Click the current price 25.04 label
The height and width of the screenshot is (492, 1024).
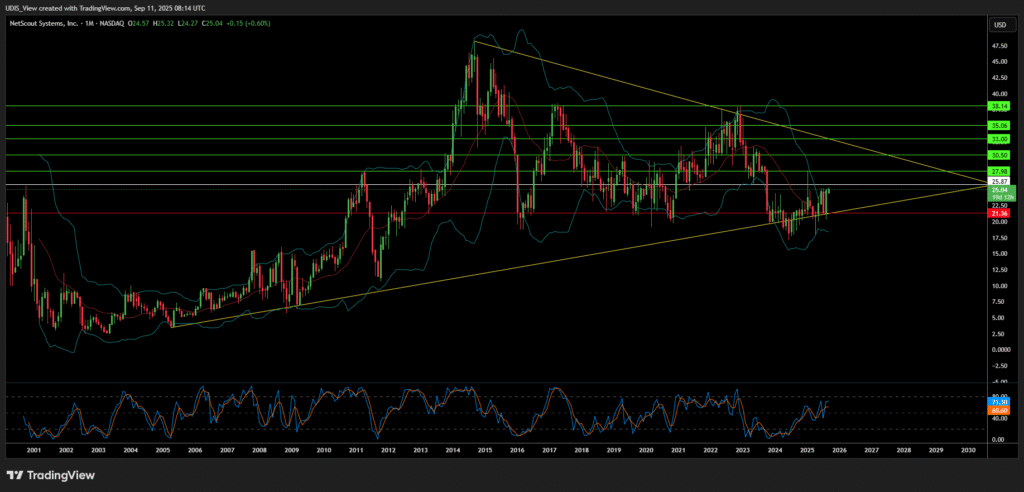999,190
